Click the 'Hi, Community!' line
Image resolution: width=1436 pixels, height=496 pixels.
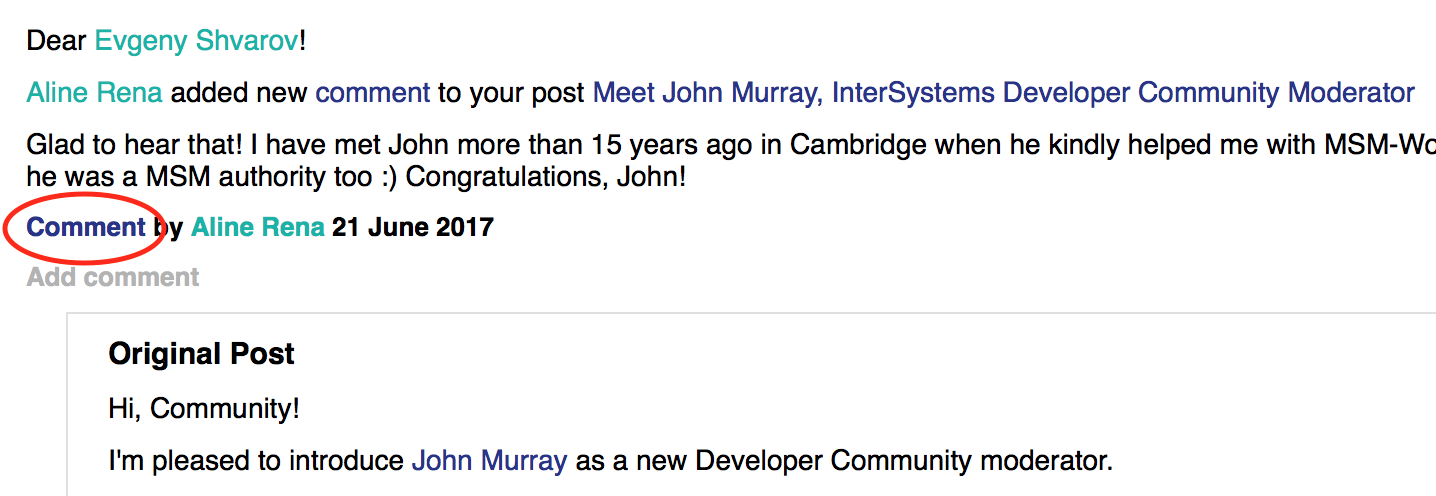[204, 408]
